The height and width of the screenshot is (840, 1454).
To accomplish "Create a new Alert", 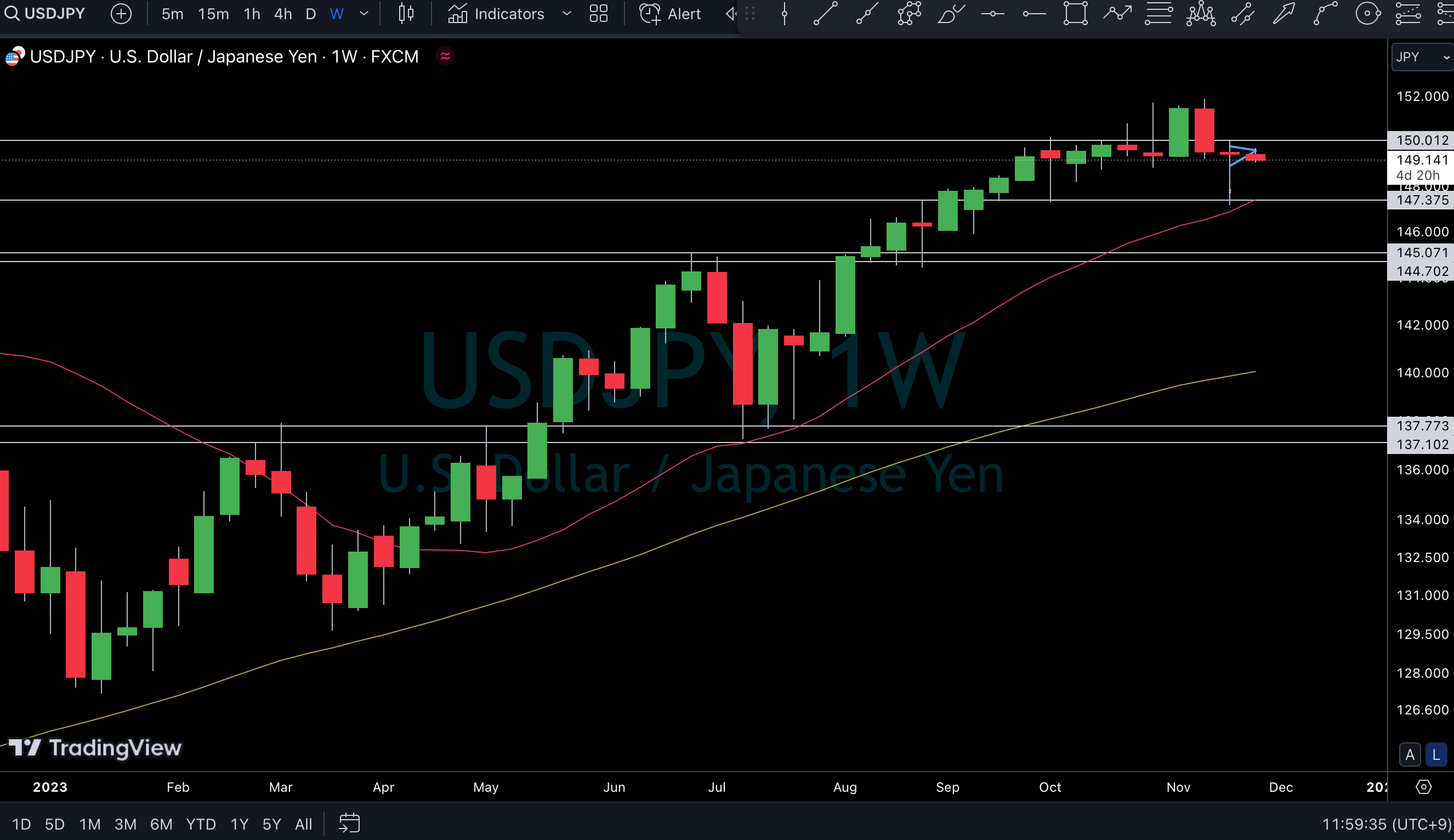I will [670, 13].
